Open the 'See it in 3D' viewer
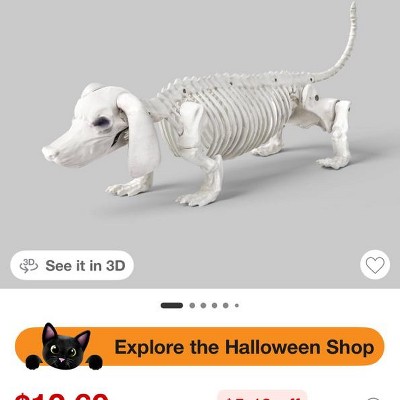Image resolution: width=400 pixels, height=400 pixels. 72,265
